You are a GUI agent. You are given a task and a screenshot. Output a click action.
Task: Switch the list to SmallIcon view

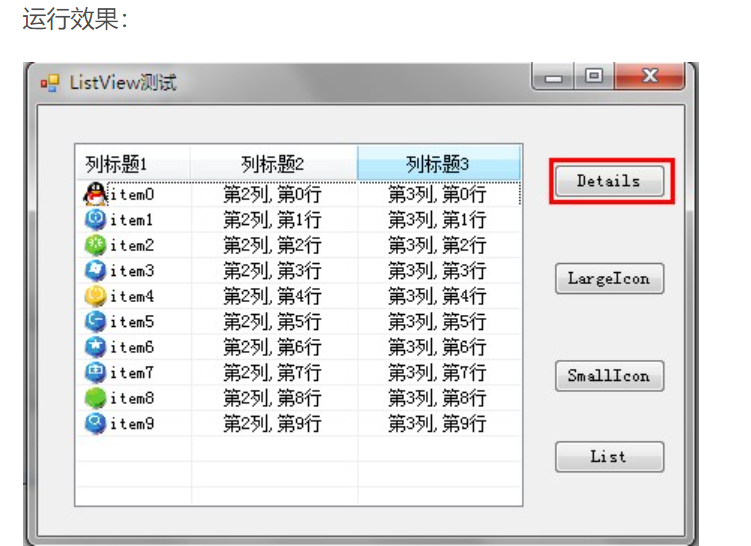[609, 376]
